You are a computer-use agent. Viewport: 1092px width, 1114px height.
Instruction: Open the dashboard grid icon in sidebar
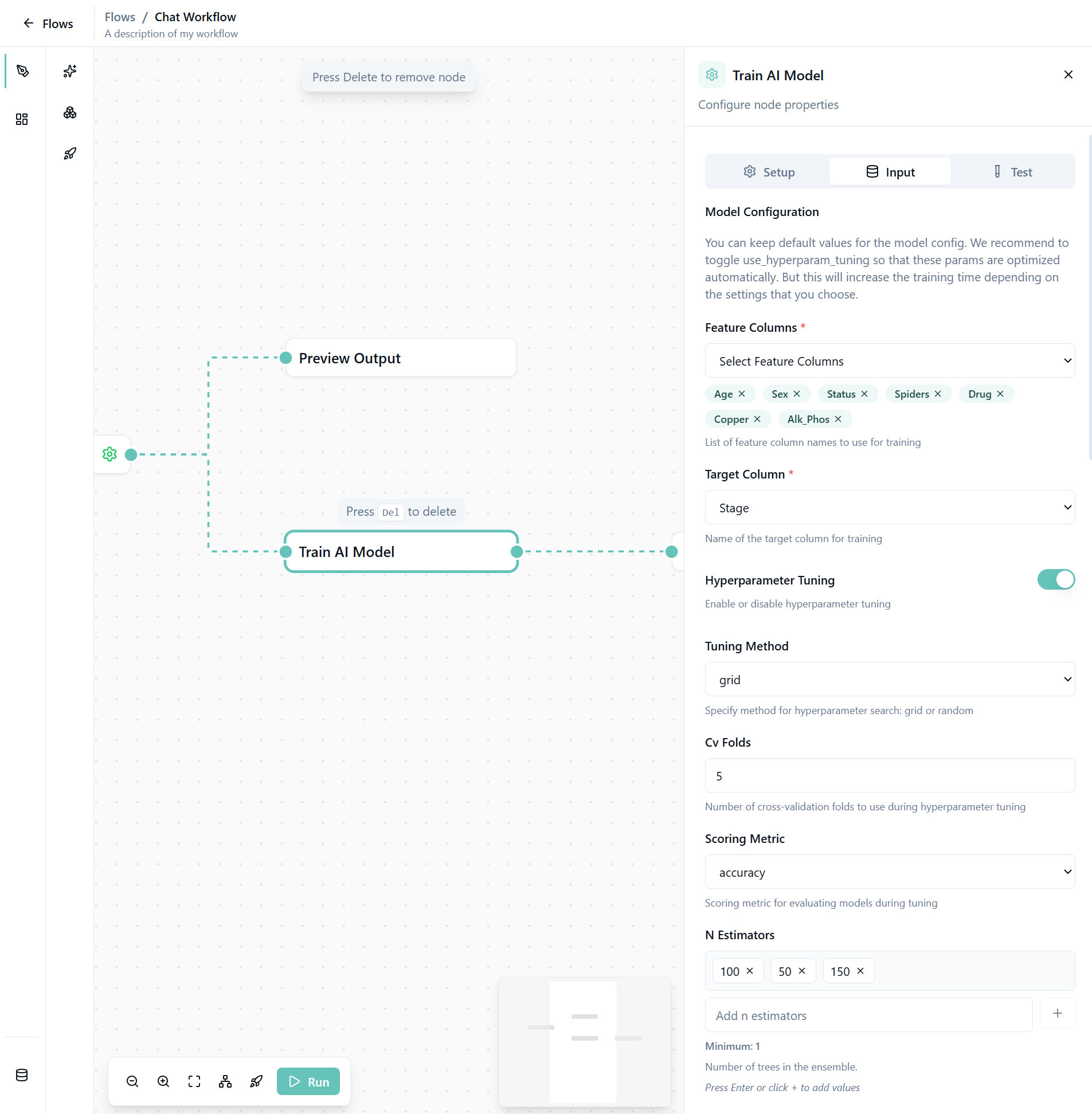[x=22, y=119]
